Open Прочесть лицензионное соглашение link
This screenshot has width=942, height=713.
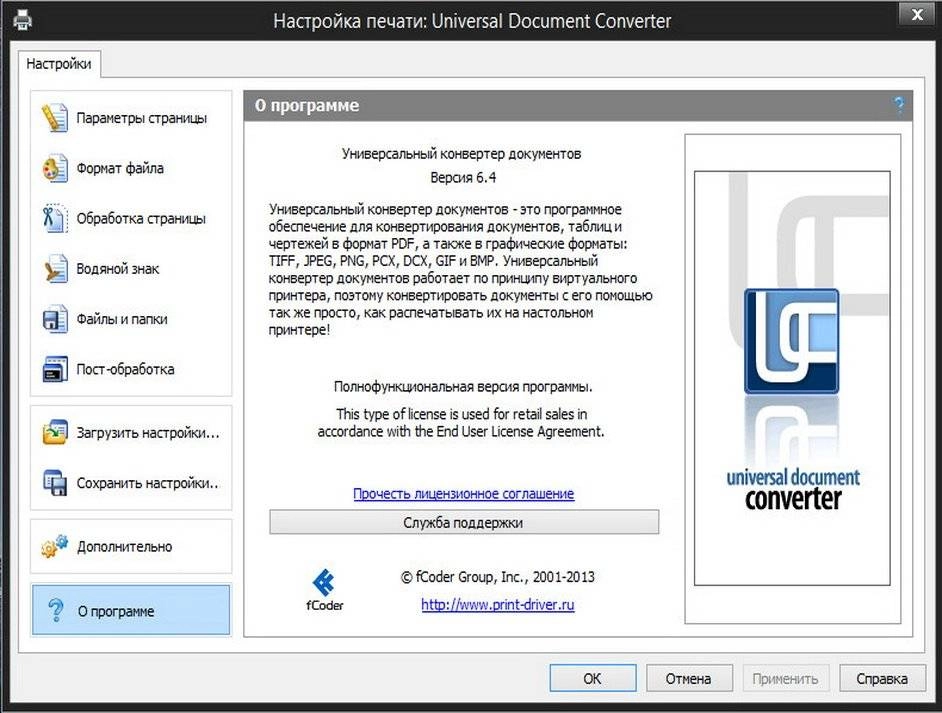pos(463,494)
